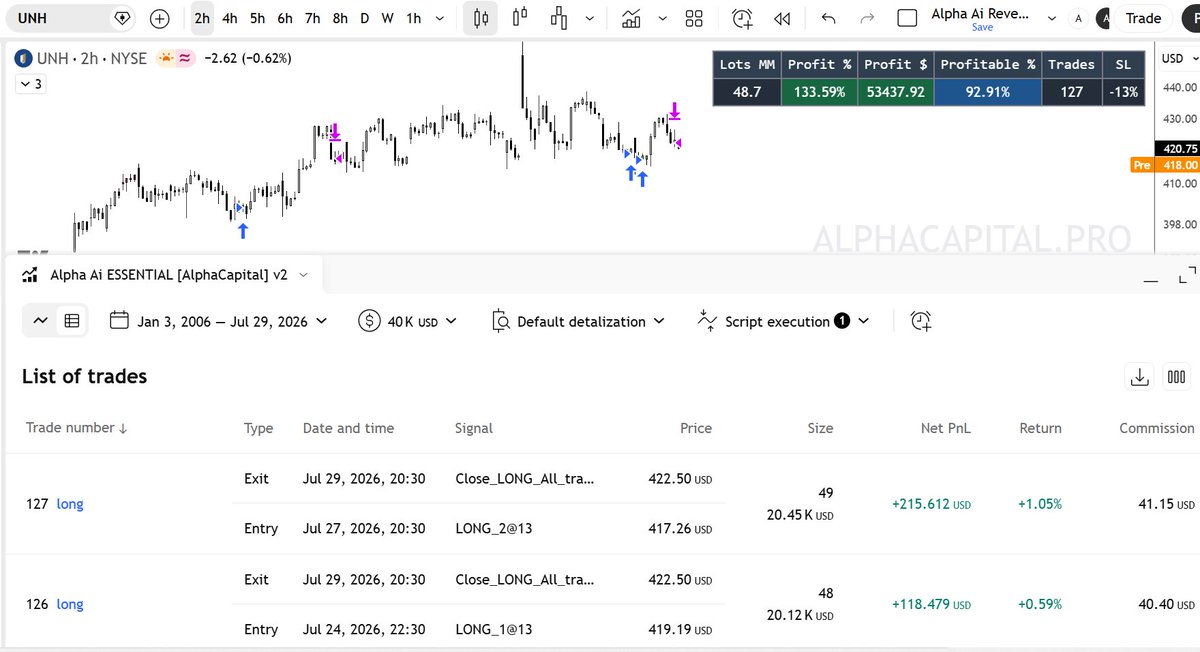Click the add symbol plus button
Image resolution: width=1200 pixels, height=652 pixels.
click(159, 18)
